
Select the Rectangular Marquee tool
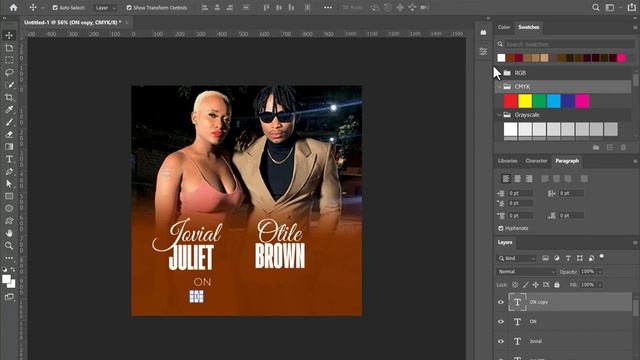tap(9, 60)
